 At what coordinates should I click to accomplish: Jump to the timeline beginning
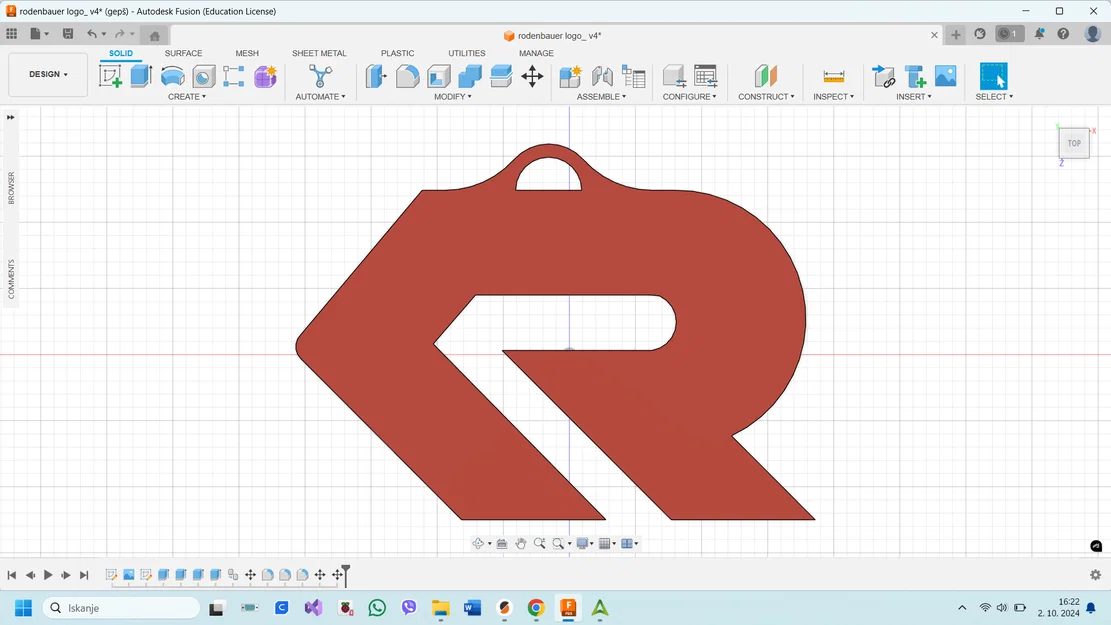[x=11, y=575]
